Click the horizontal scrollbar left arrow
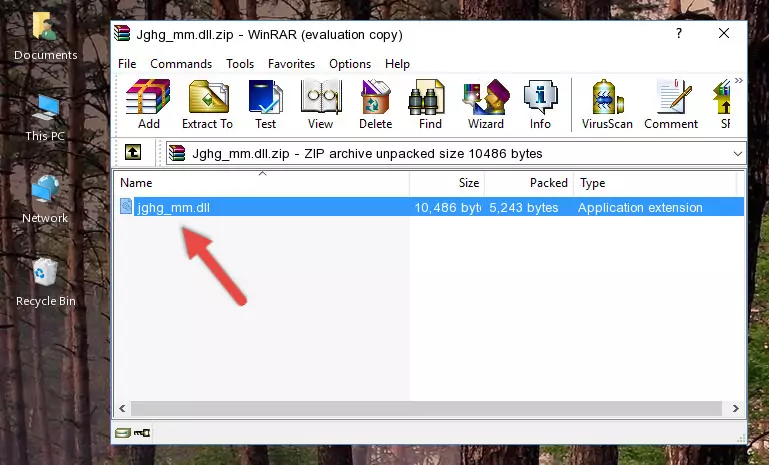 point(122,408)
